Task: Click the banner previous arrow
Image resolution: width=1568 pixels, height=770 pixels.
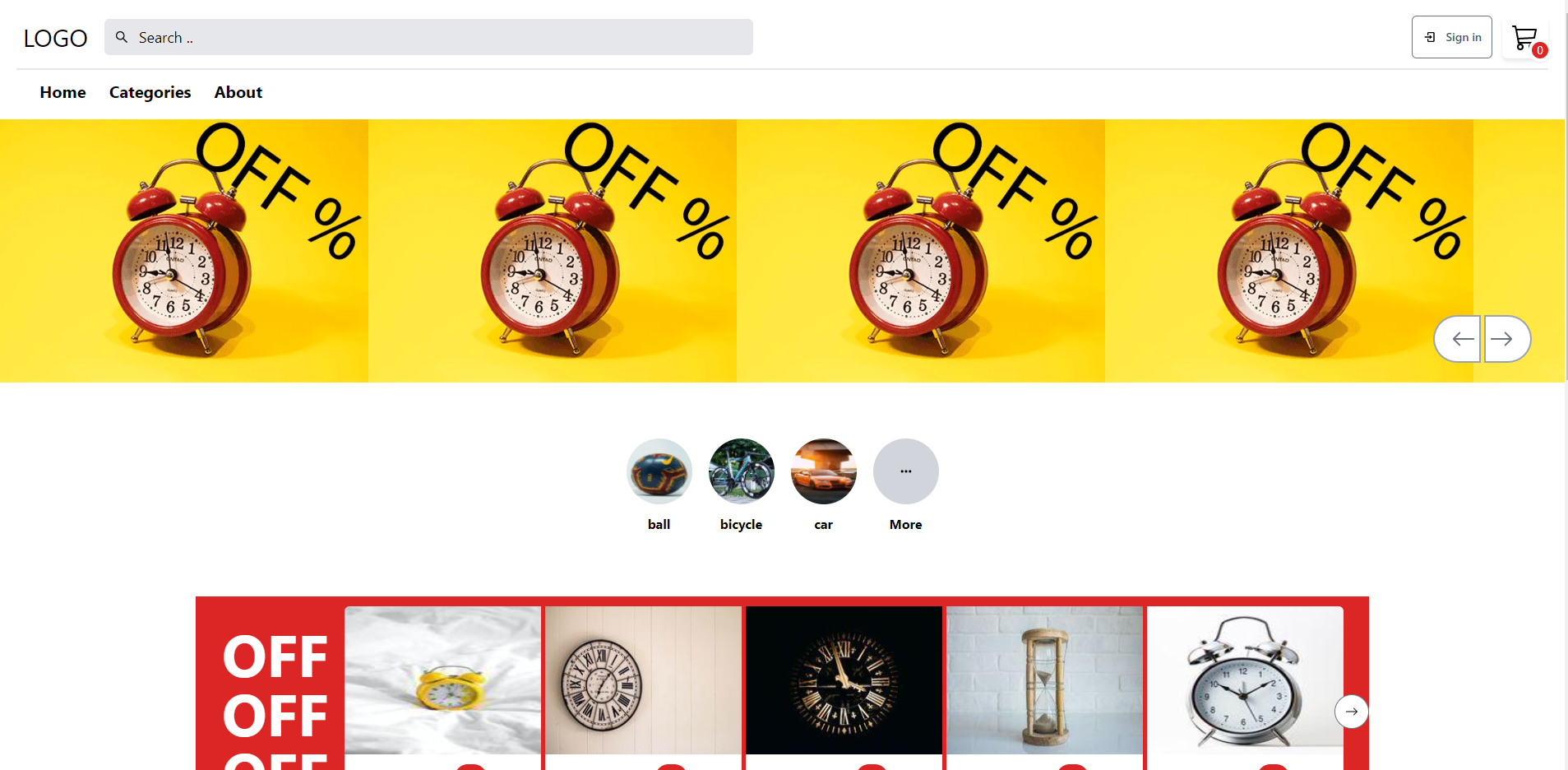Action: [1458, 339]
